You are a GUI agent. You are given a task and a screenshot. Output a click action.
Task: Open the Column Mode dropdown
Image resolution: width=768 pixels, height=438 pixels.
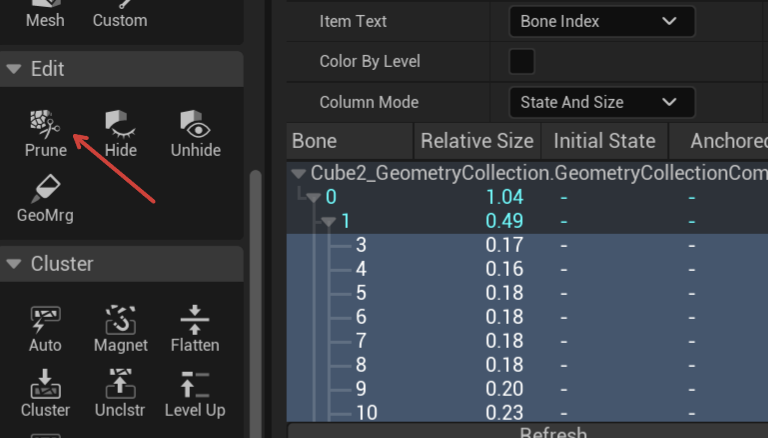[601, 102]
